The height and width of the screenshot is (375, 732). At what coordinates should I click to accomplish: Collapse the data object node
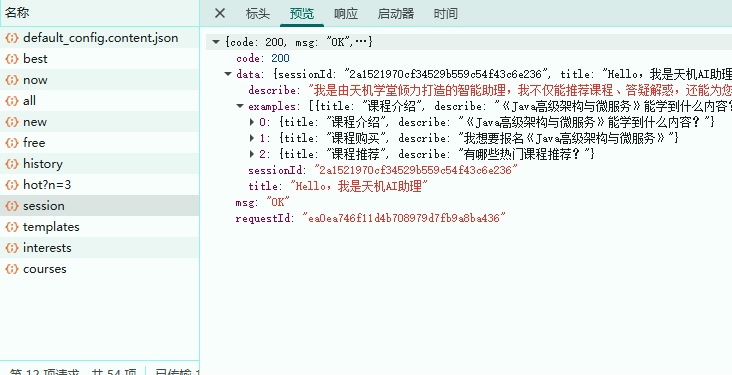228,74
